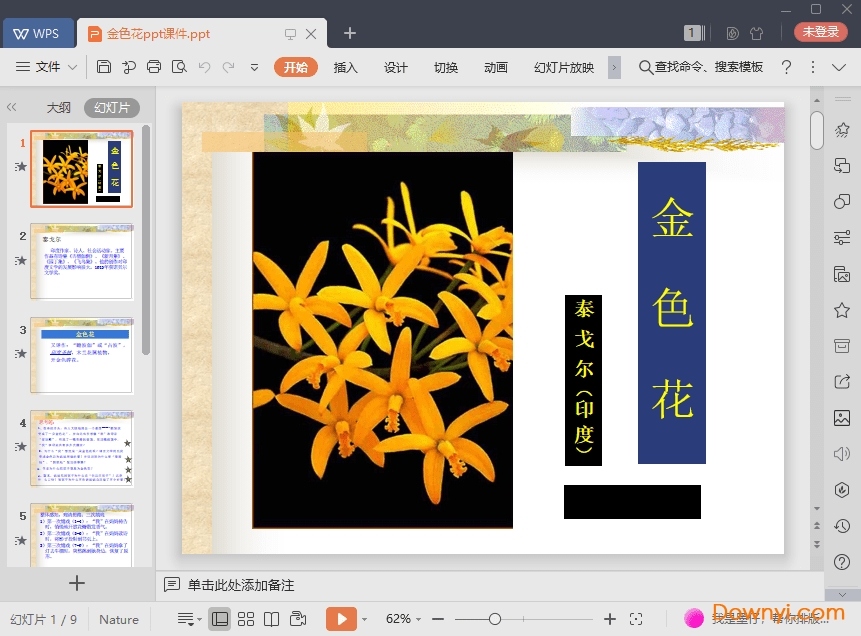Toggle normal view in the status bar
Viewport: 861px width, 636px height.
(219, 619)
